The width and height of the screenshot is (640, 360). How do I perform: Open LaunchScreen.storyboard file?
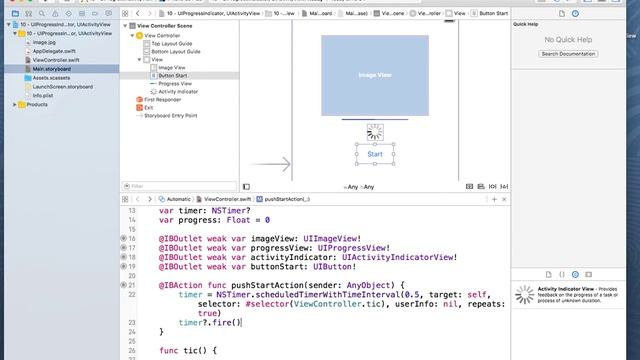click(62, 87)
